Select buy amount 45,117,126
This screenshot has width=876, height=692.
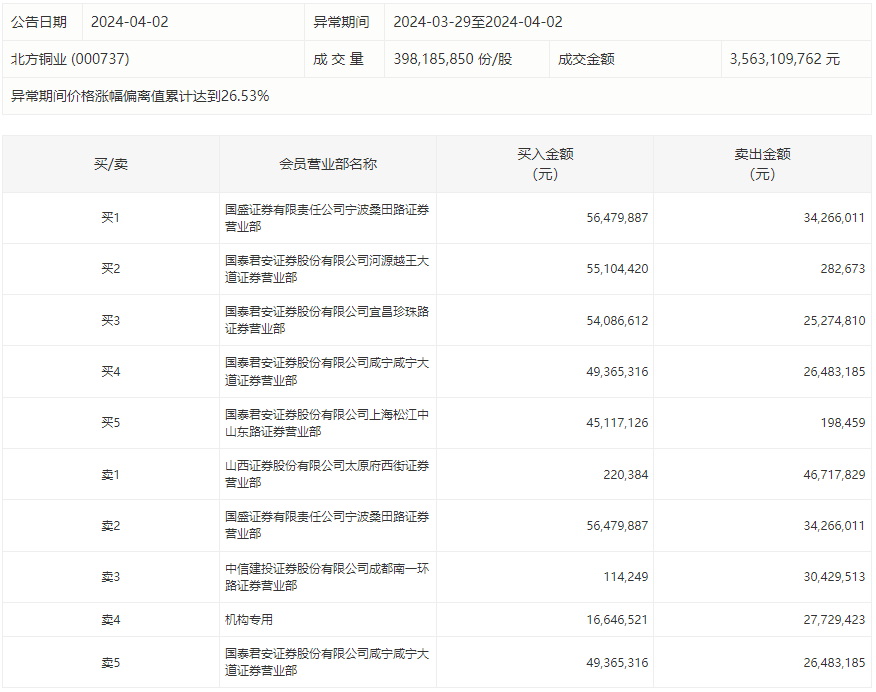pos(617,423)
